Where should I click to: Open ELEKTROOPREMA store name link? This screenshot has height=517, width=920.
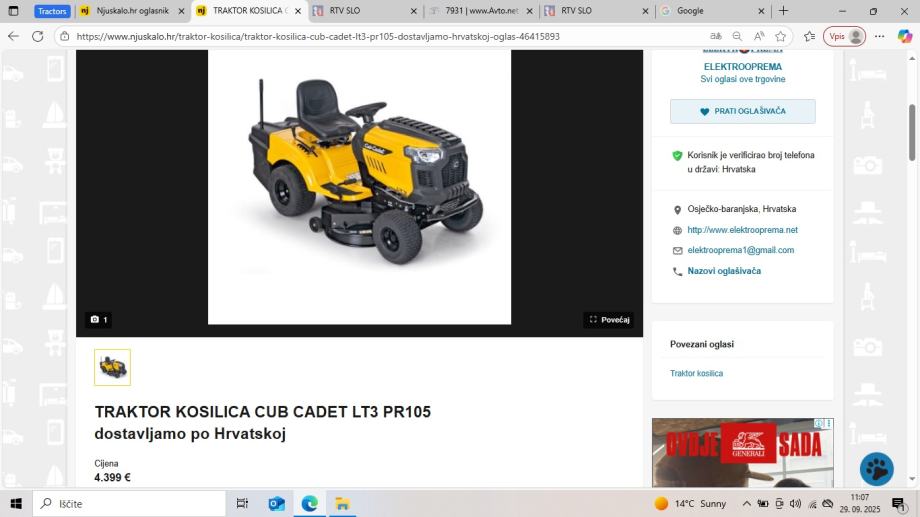[742, 67]
